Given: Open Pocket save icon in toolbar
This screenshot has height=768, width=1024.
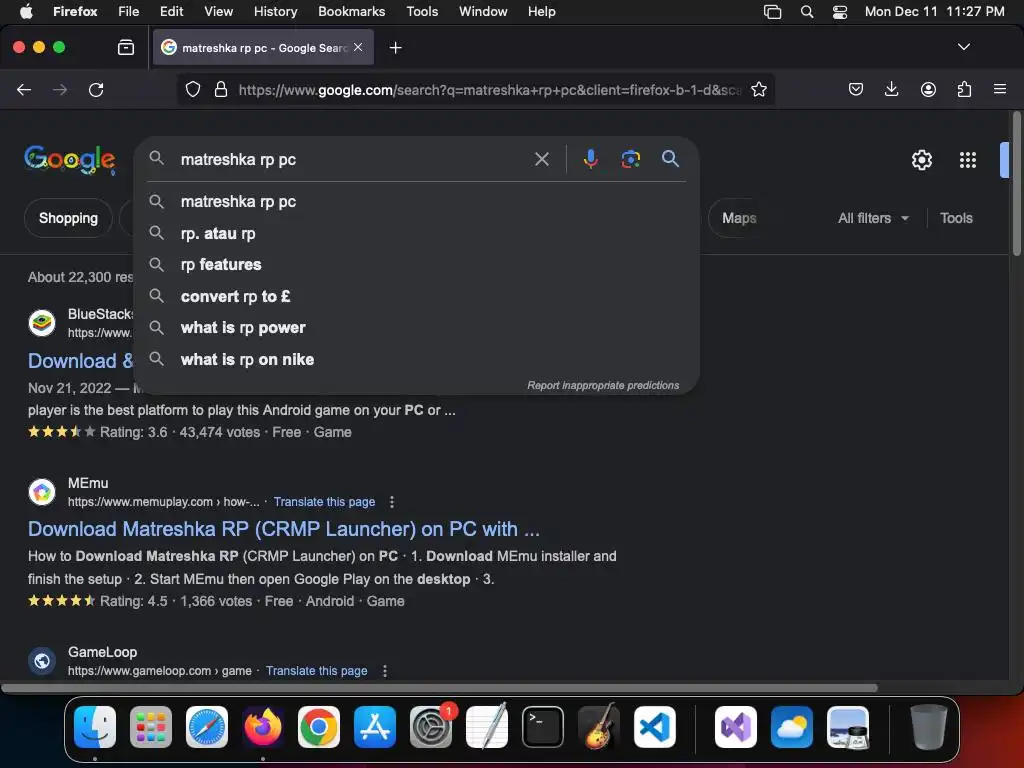Looking at the screenshot, I should point(856,89).
